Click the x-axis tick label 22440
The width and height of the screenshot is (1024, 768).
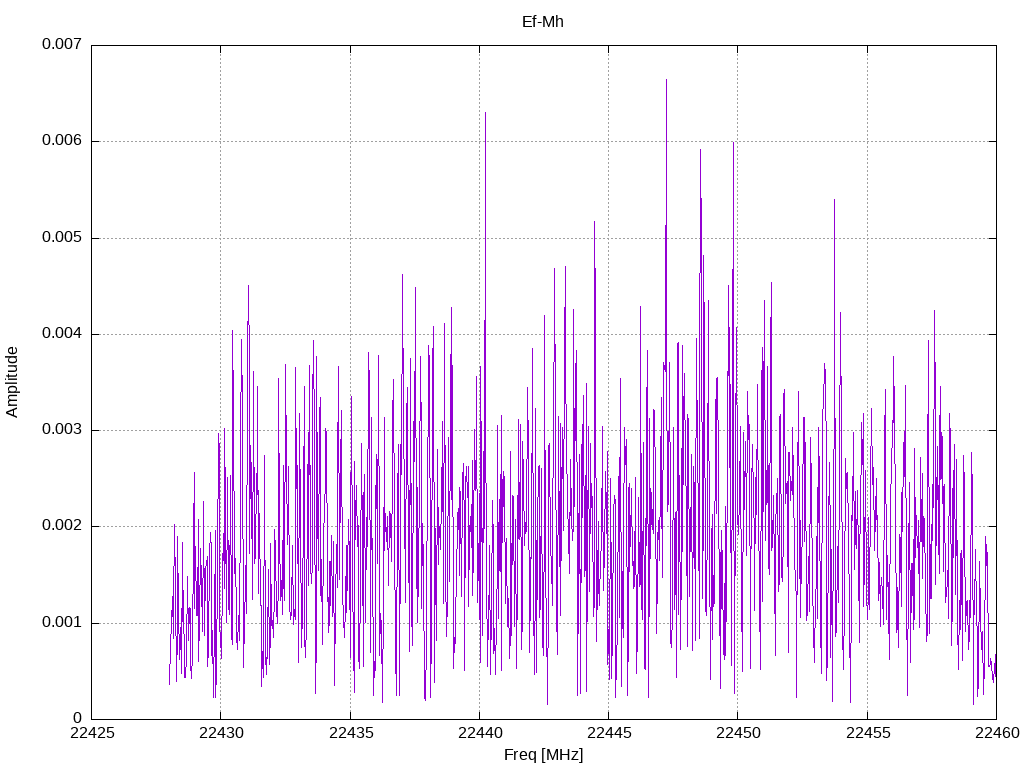[x=480, y=733]
